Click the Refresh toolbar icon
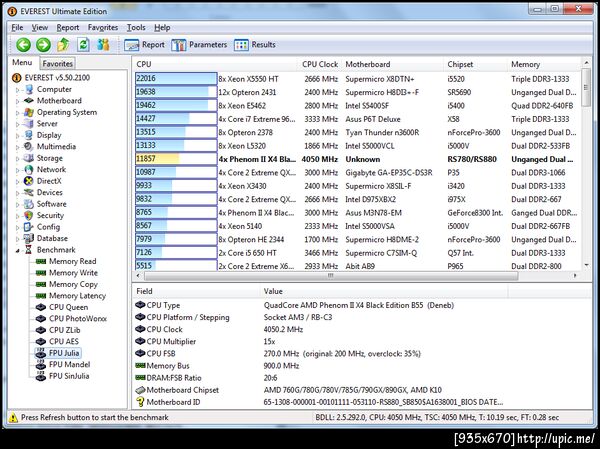Image resolution: width=600 pixels, height=449 pixels. pos(83,45)
